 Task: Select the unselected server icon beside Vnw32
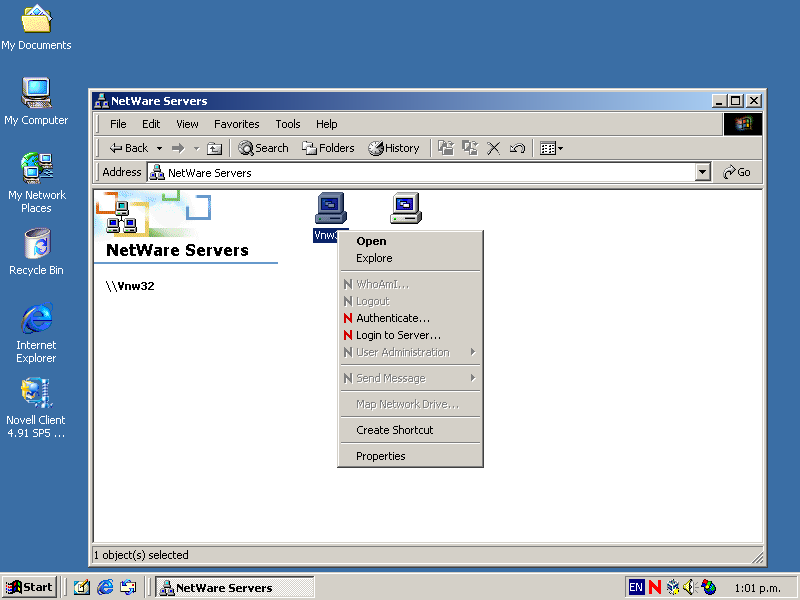coord(406,208)
